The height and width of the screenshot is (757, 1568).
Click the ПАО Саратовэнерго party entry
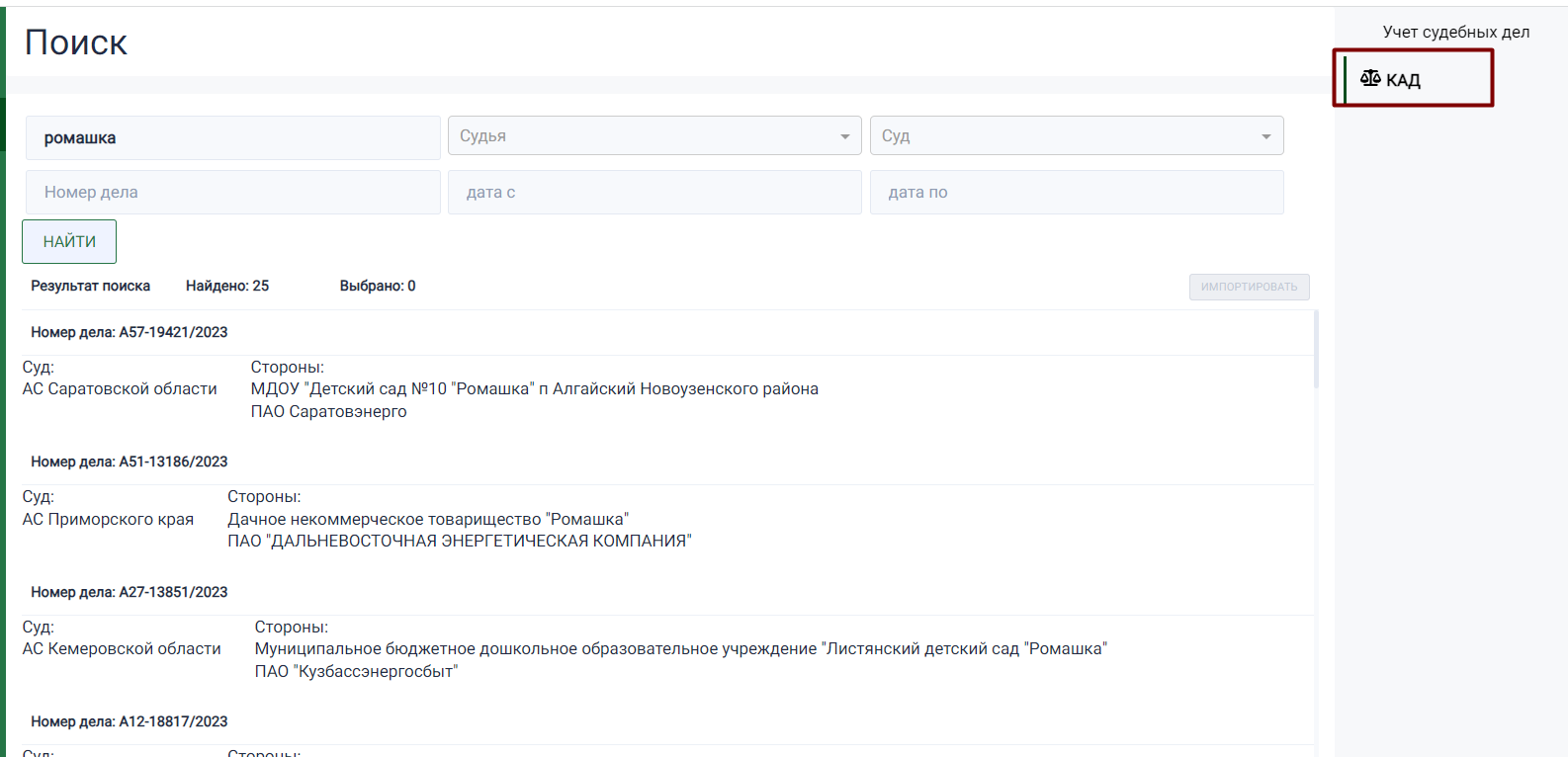pos(328,411)
